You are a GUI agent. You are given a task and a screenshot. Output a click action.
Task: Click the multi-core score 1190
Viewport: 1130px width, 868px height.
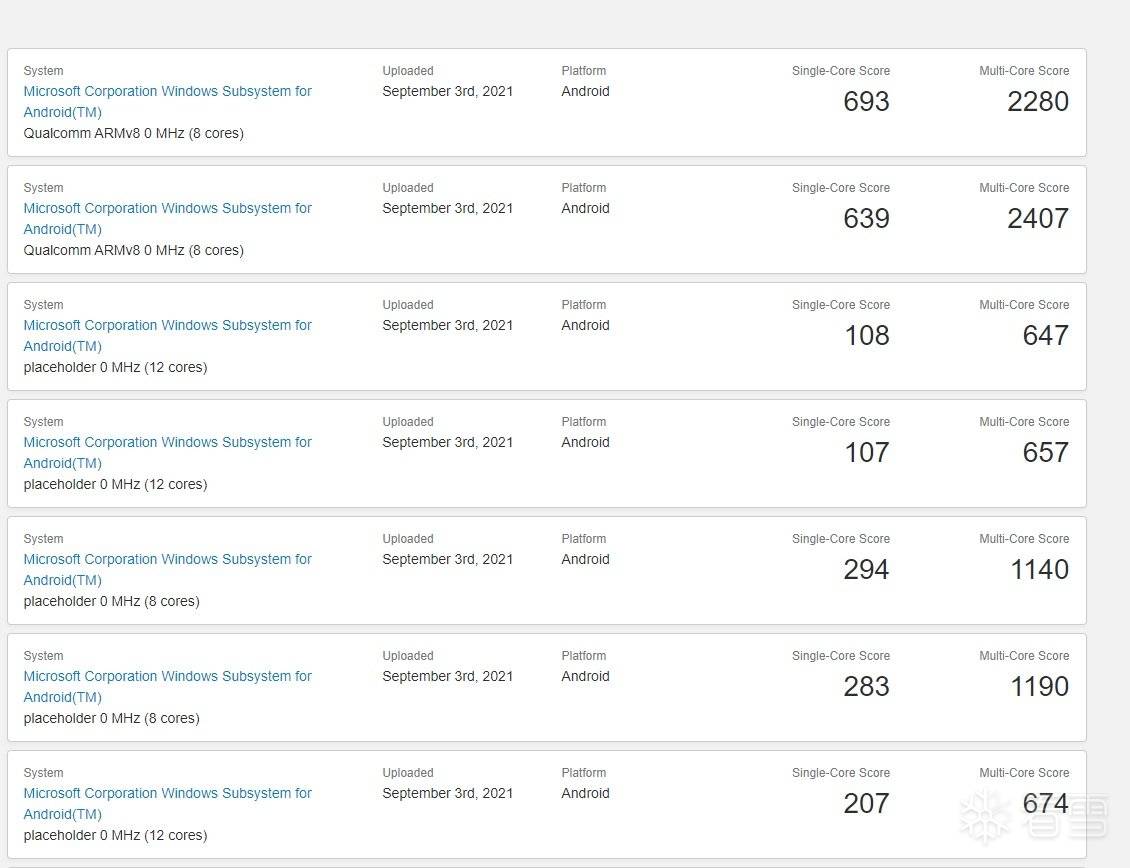[1039, 687]
